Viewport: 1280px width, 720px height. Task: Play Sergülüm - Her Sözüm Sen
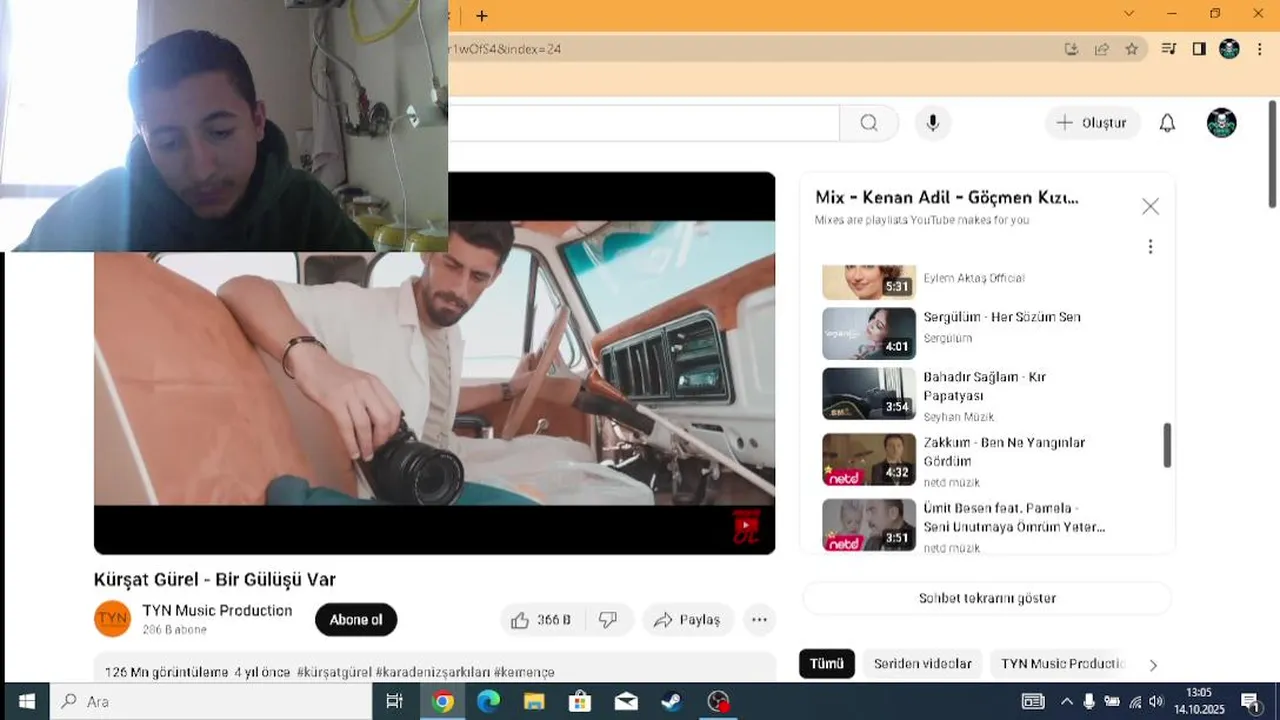click(x=1002, y=317)
